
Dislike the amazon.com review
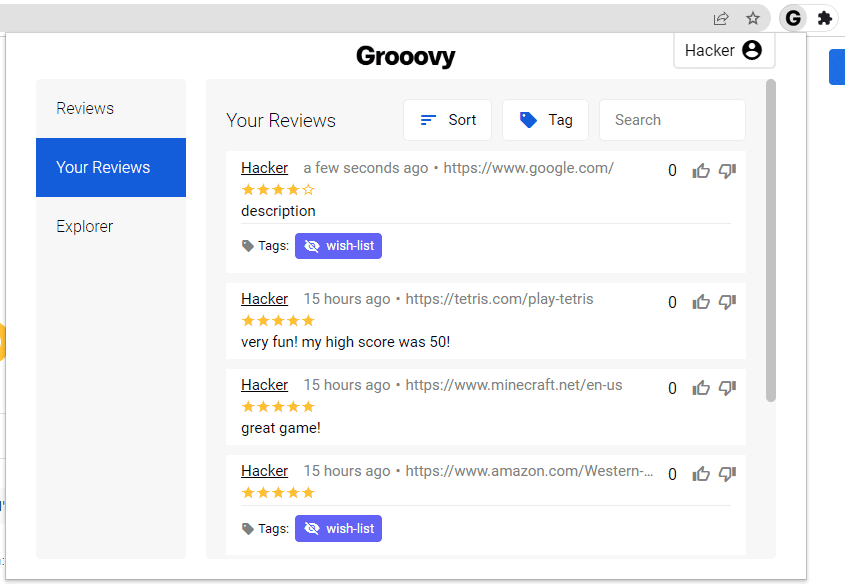[x=728, y=474]
